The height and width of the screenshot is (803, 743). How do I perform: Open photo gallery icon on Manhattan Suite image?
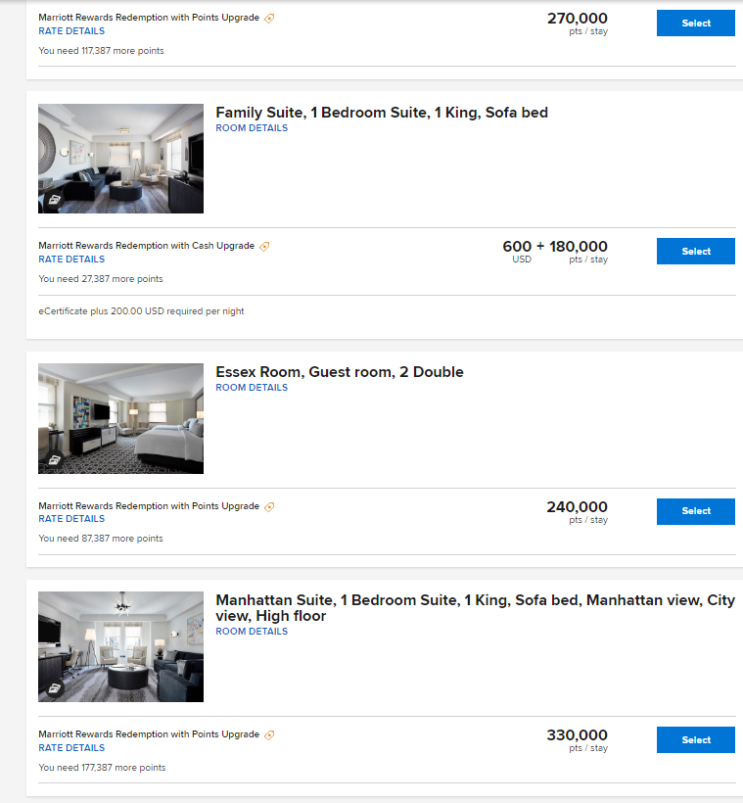click(x=54, y=689)
